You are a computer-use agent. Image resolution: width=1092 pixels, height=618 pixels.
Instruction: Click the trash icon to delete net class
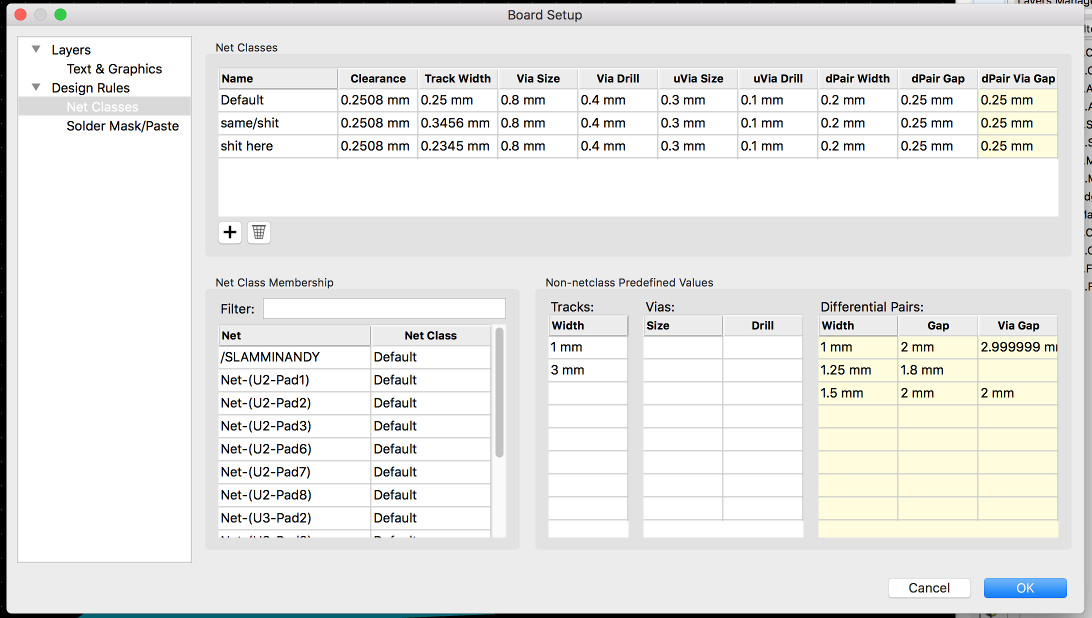coord(259,232)
